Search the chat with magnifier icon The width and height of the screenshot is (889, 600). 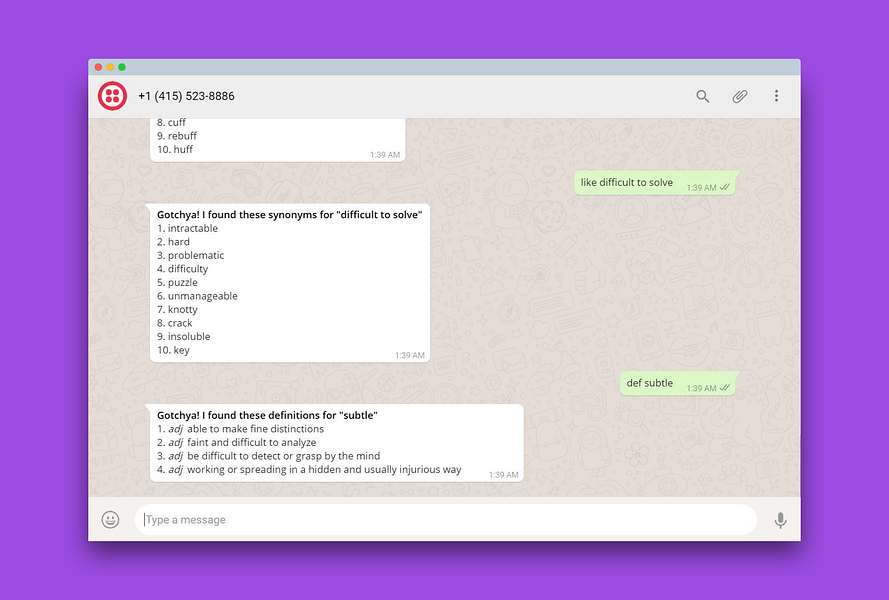702,96
